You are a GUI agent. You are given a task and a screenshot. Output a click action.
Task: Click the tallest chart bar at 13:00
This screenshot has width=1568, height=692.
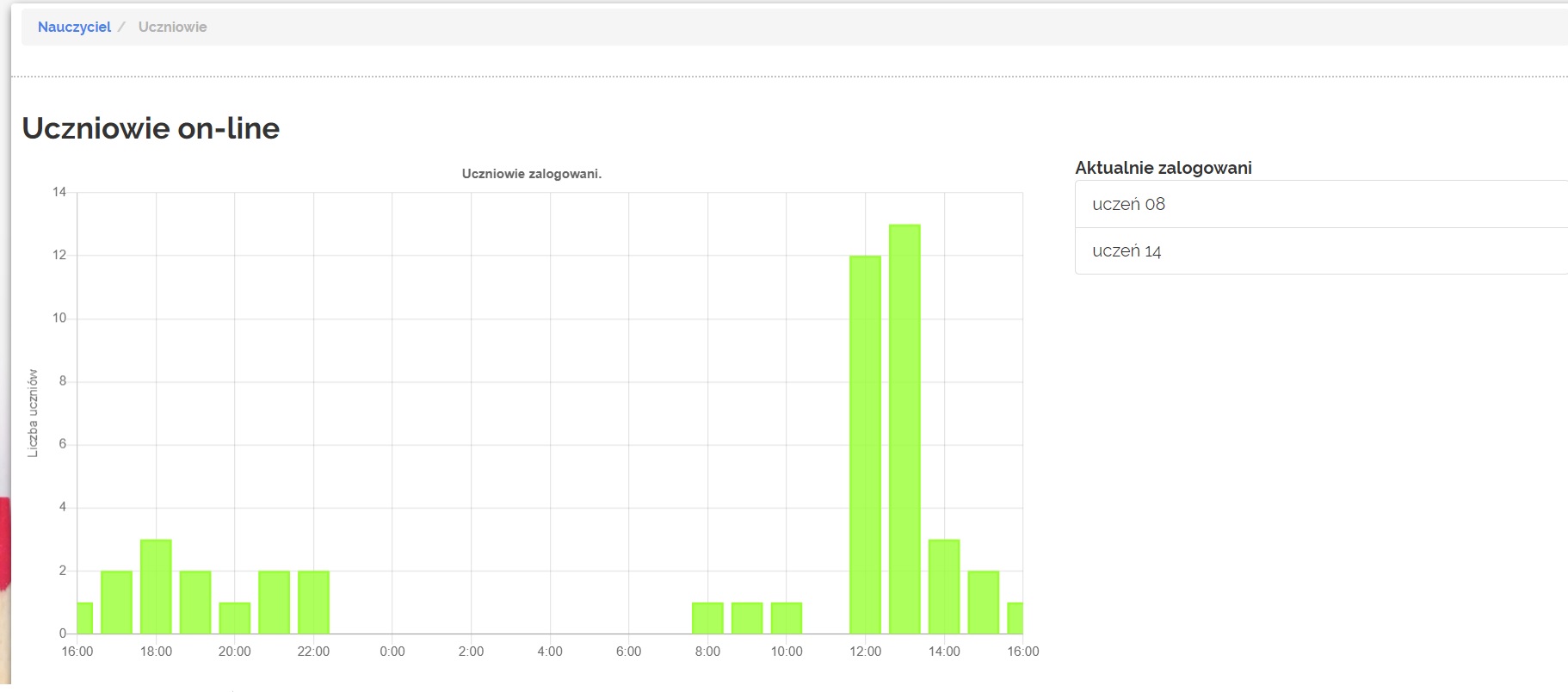coord(904,430)
